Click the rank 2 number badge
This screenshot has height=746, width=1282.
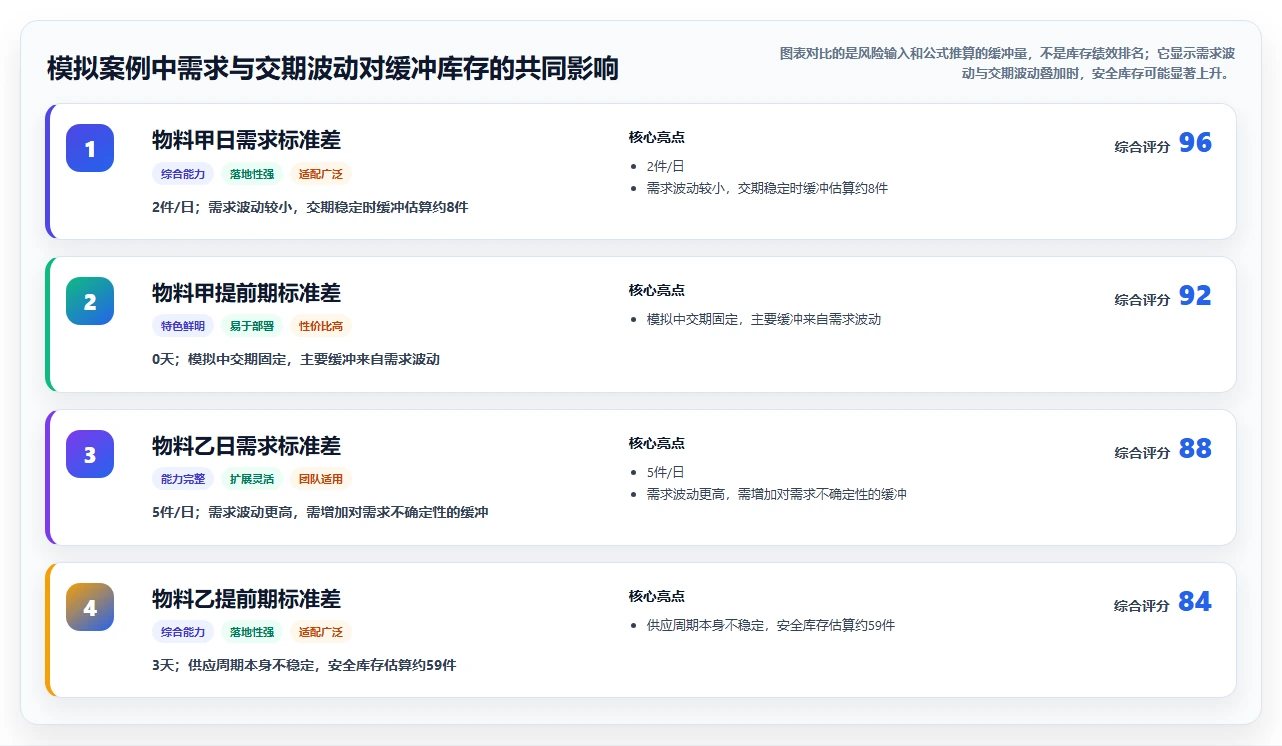click(90, 301)
